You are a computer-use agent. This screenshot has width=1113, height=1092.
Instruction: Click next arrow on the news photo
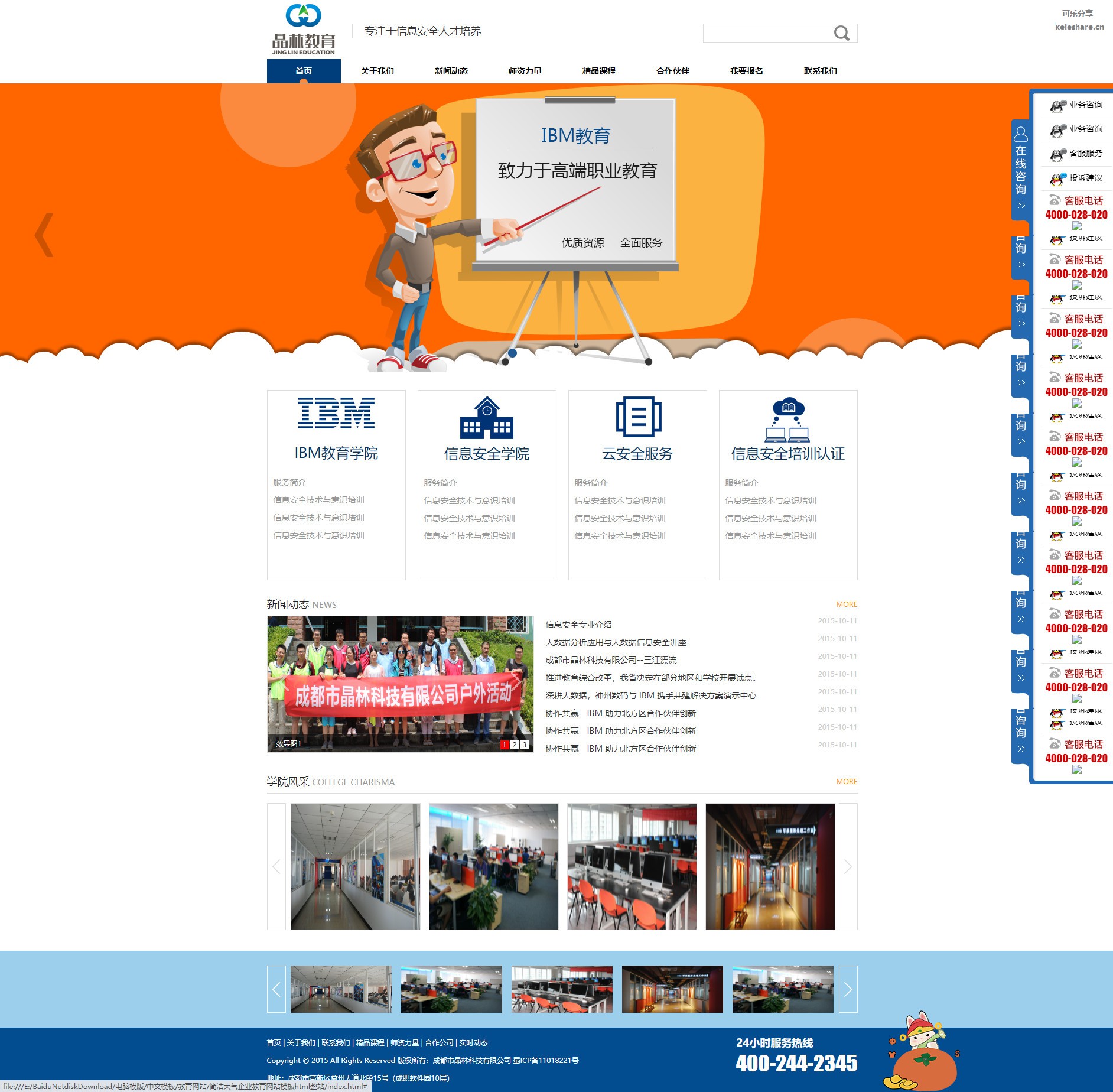coord(516,681)
